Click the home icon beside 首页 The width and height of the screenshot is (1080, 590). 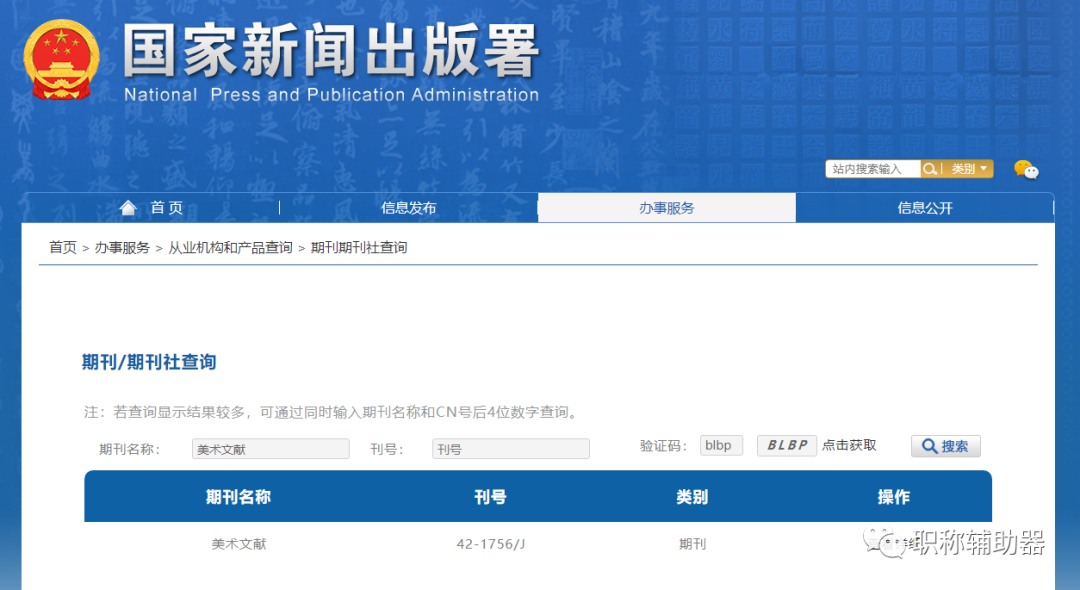[128, 207]
